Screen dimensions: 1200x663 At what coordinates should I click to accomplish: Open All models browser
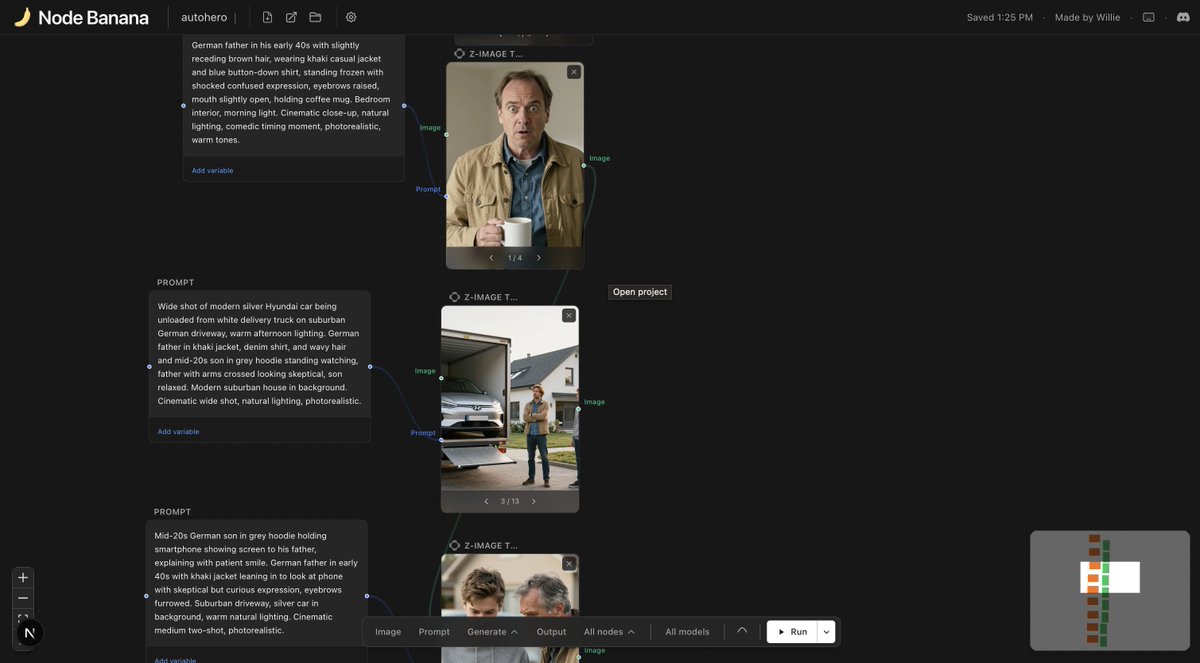click(x=688, y=632)
